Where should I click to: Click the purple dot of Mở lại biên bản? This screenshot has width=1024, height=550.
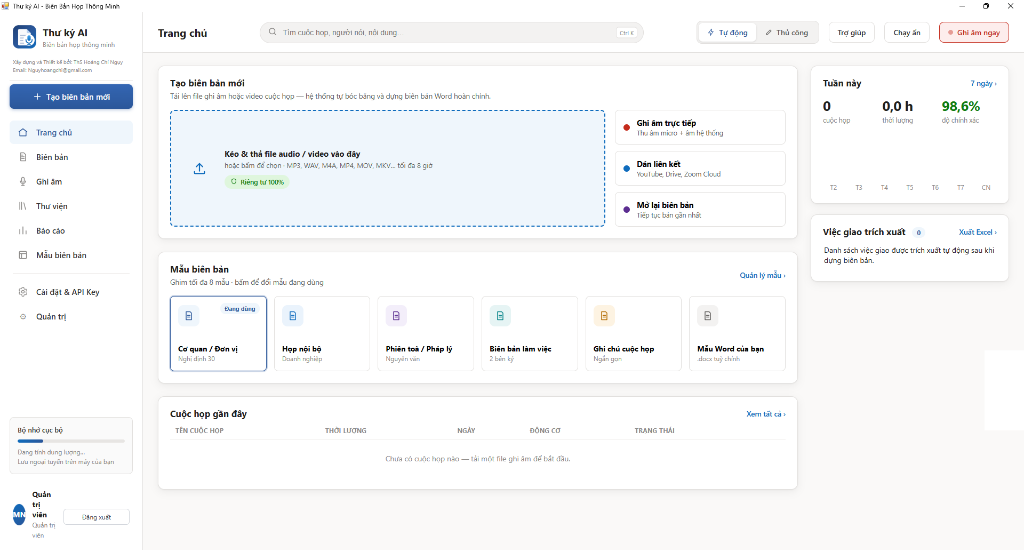[x=626, y=210]
